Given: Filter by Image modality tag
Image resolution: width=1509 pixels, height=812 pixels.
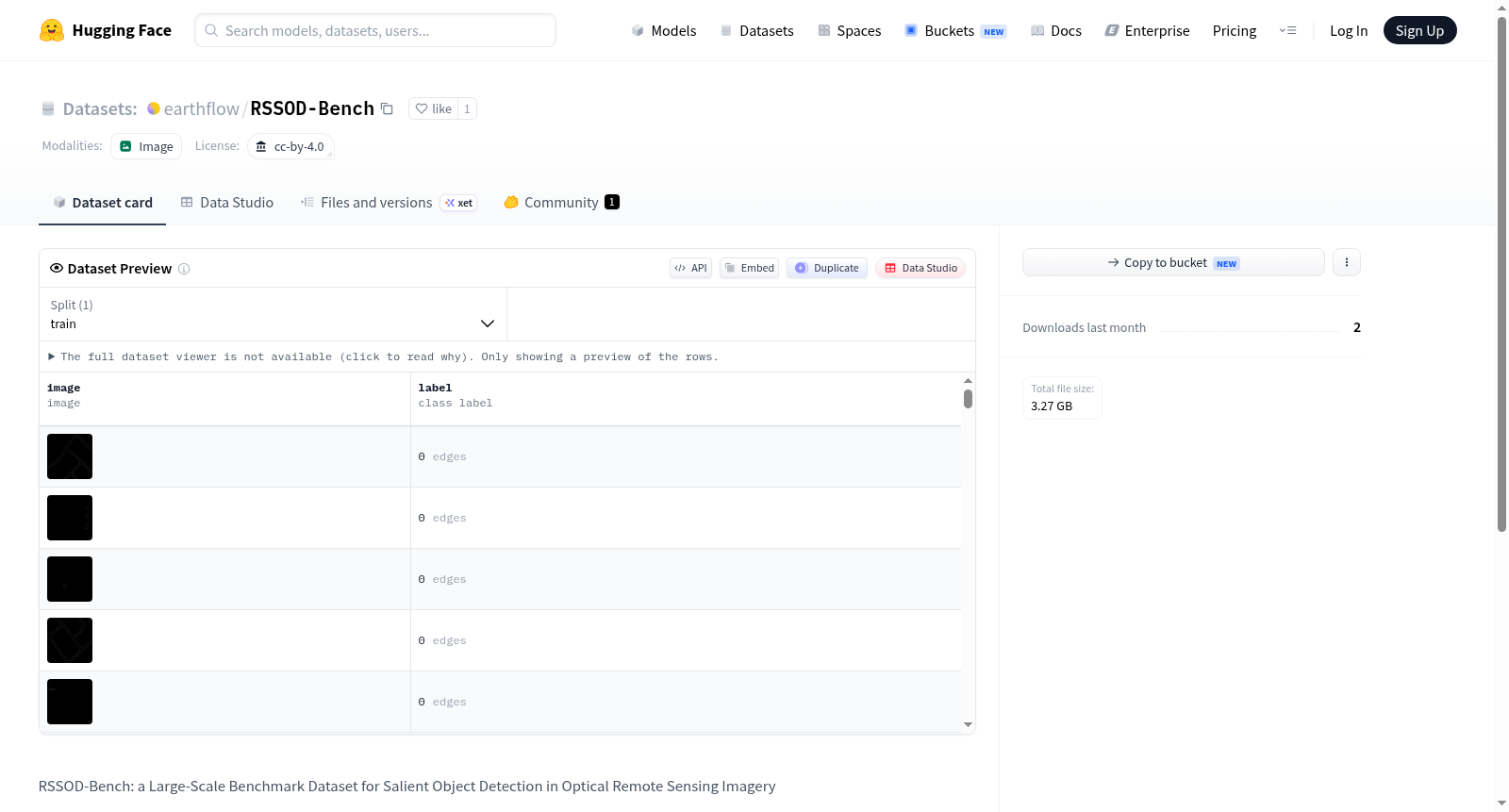Looking at the screenshot, I should 146,146.
